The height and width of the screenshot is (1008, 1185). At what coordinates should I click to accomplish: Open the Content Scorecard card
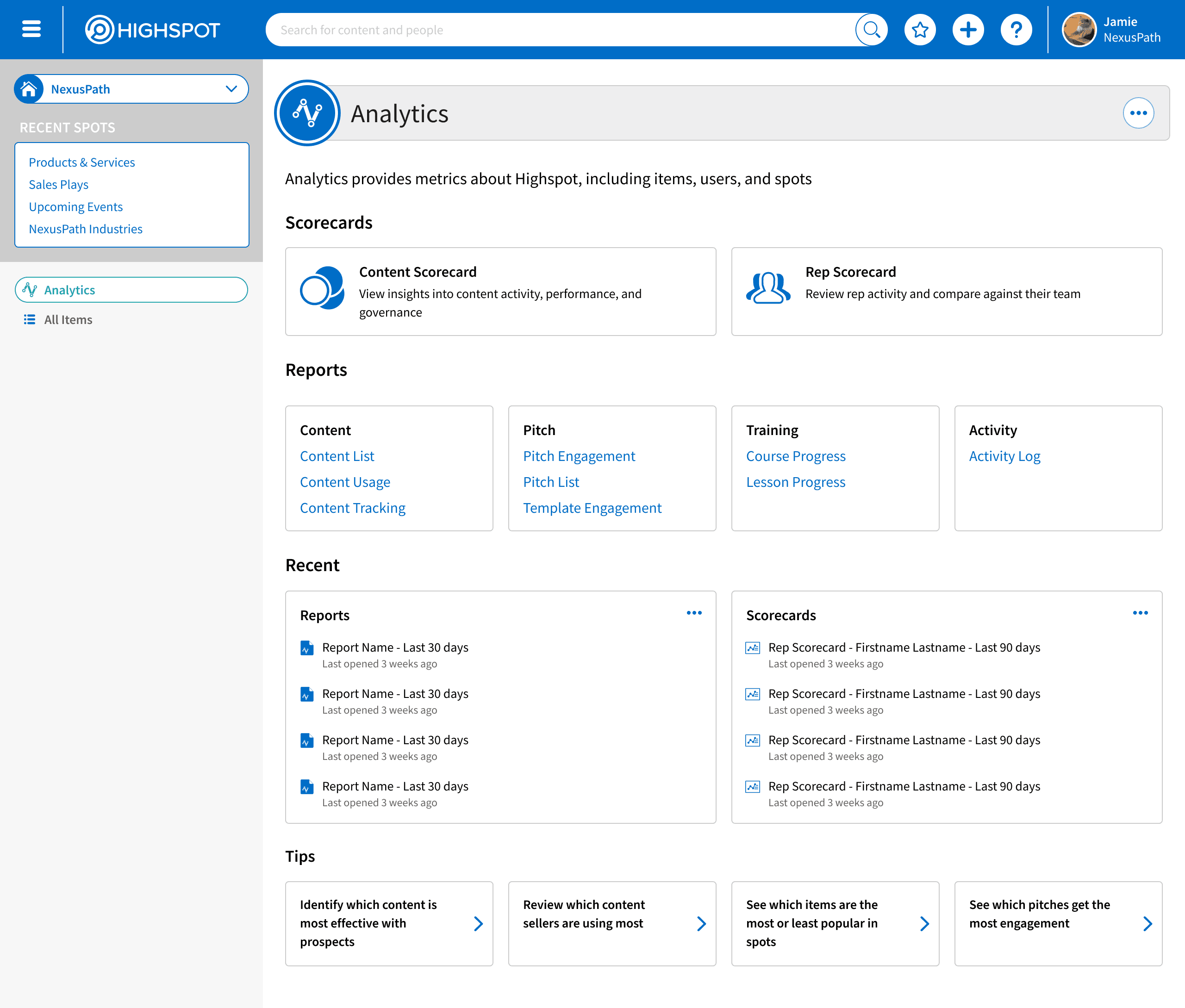[501, 292]
